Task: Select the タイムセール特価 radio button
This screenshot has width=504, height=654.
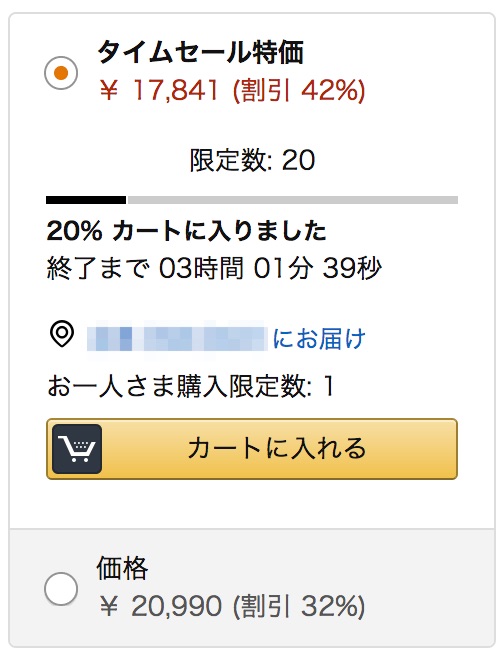Action: 61,73
